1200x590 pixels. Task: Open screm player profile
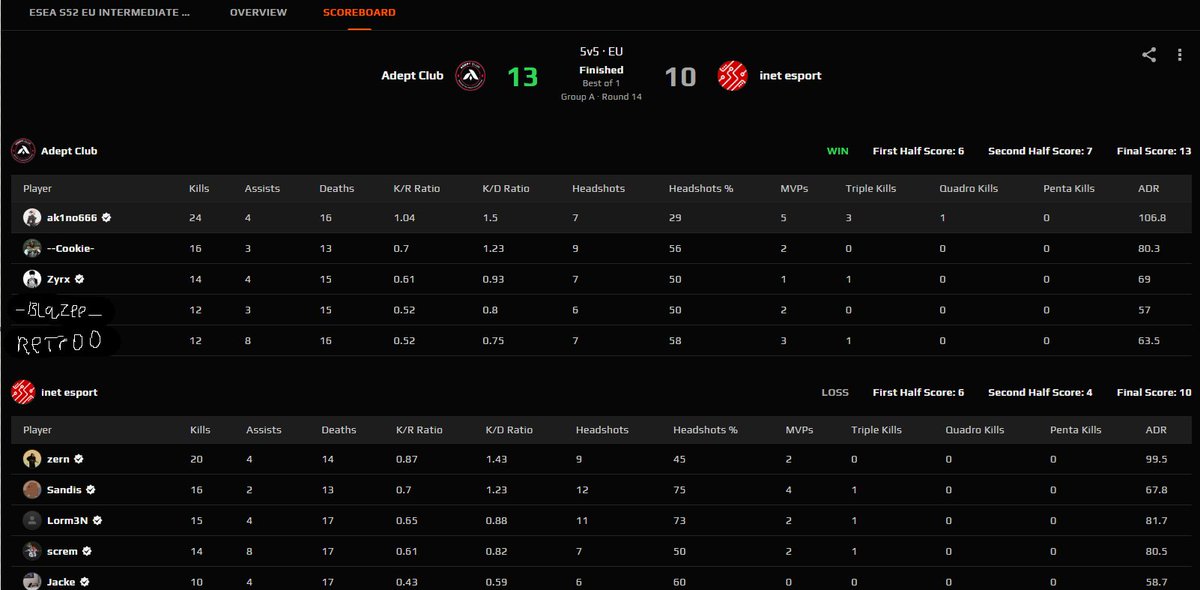(62, 551)
